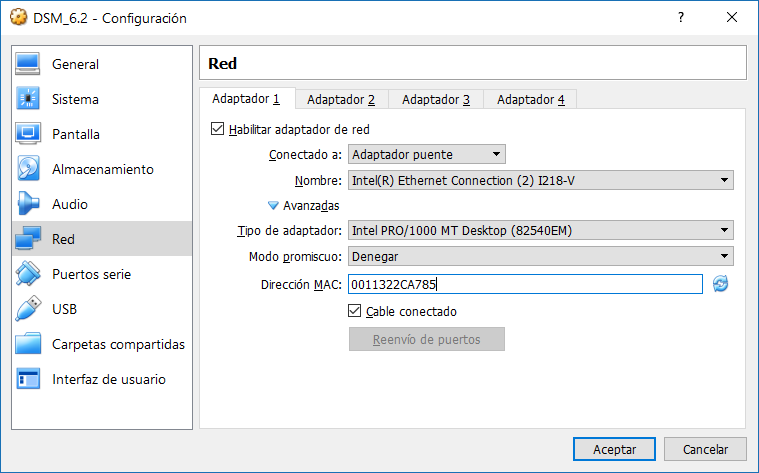Select the Carpetas compartidas folder icon
This screenshot has height=473, width=759.
[x=28, y=344]
